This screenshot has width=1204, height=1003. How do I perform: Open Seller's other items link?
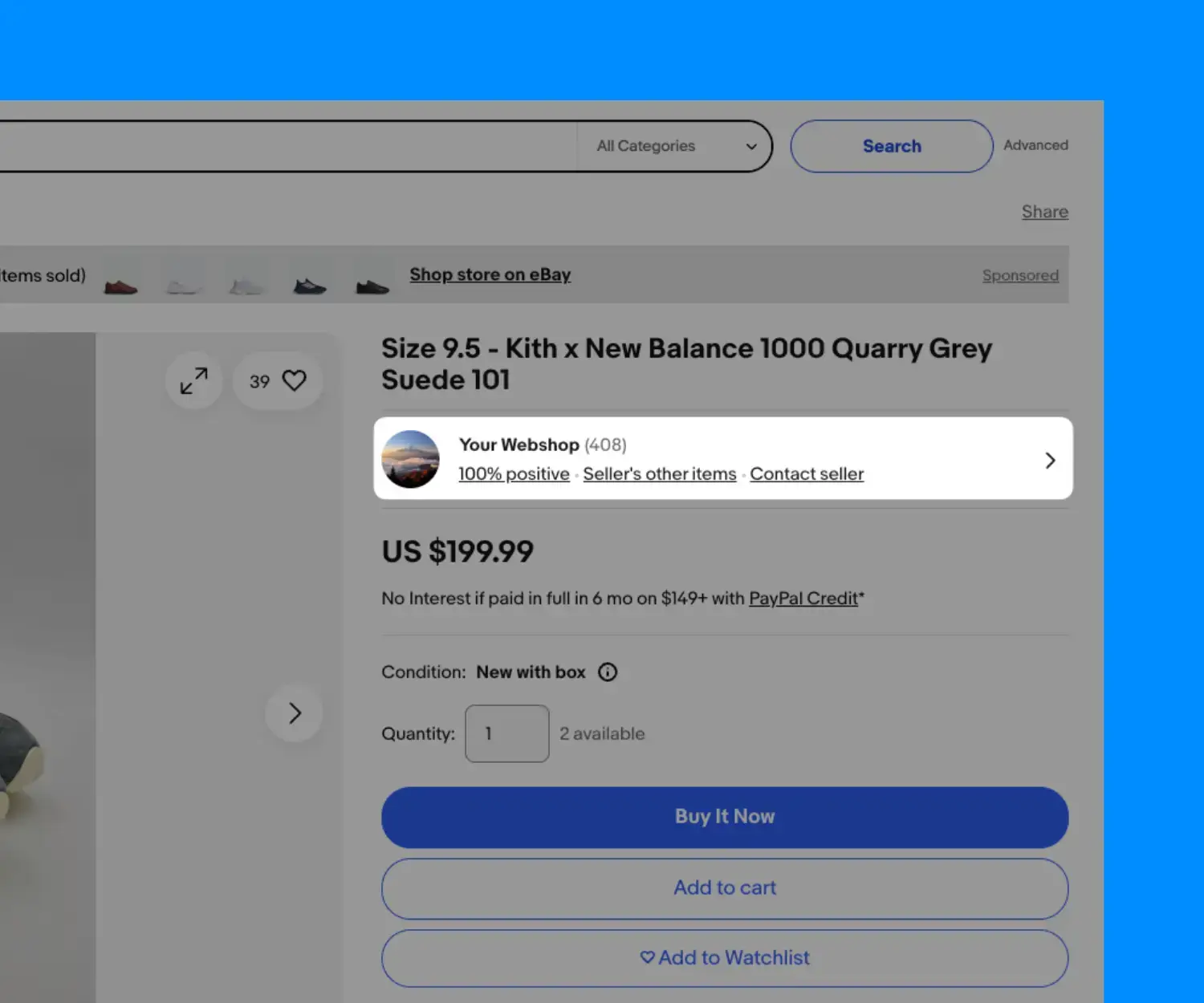click(x=660, y=474)
